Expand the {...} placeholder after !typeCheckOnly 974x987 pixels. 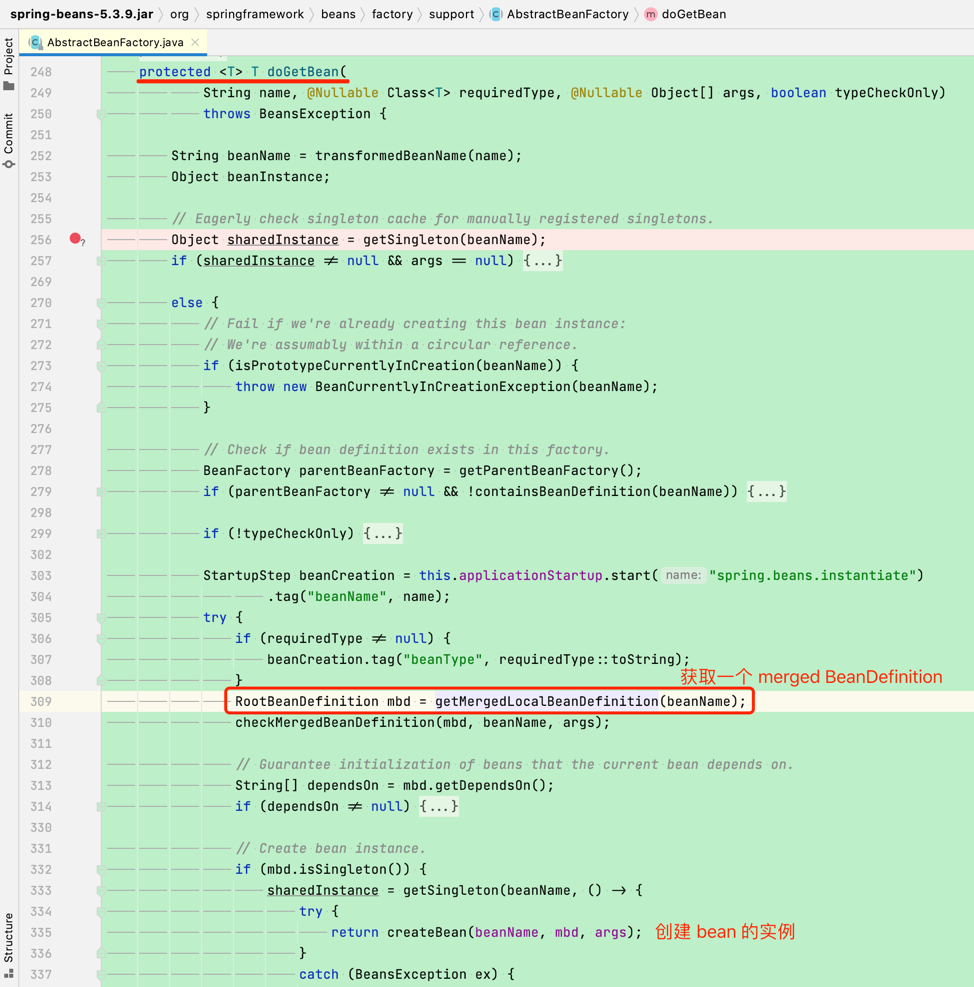pos(383,533)
